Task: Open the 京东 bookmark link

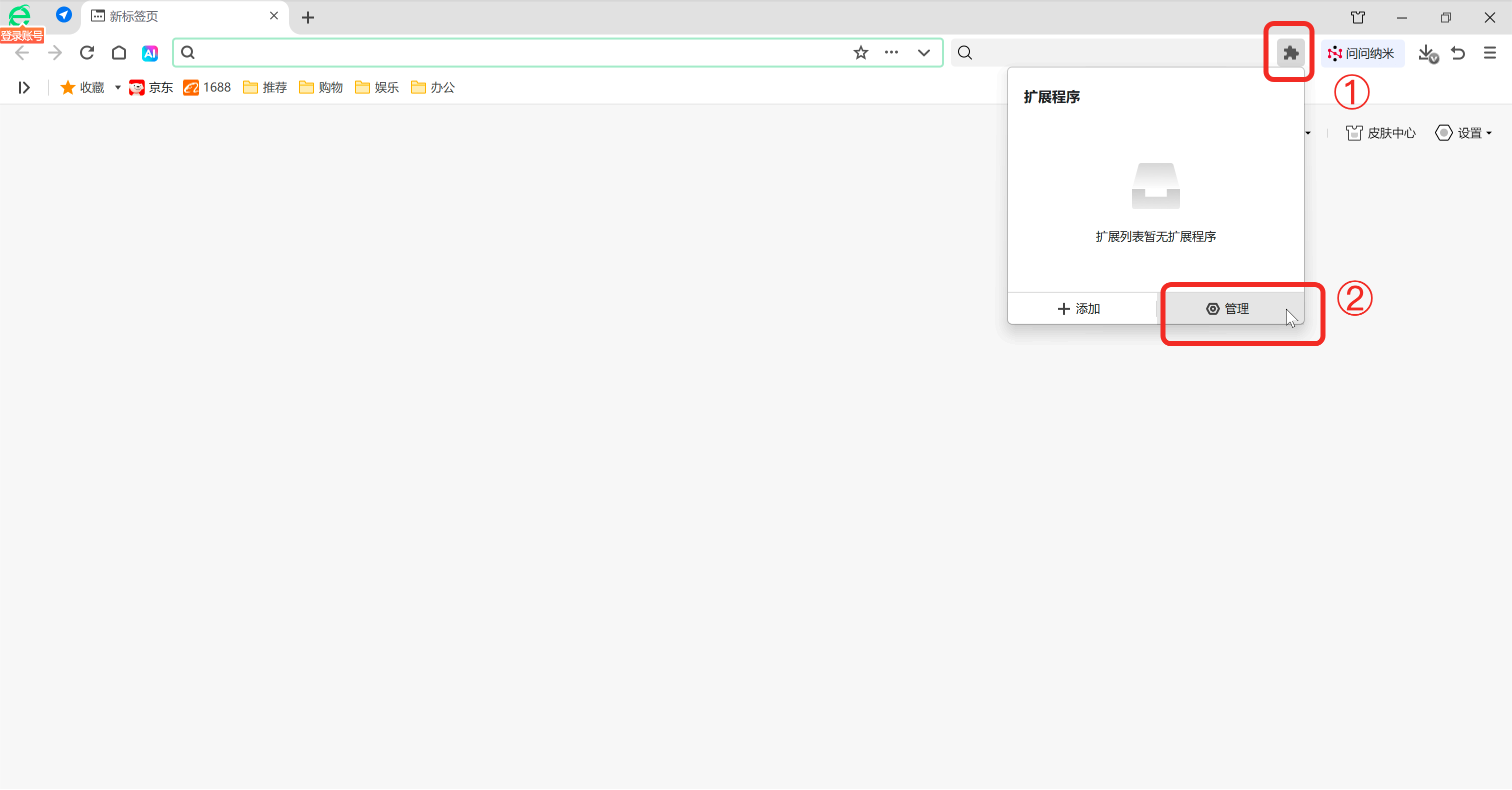Action: (151, 88)
